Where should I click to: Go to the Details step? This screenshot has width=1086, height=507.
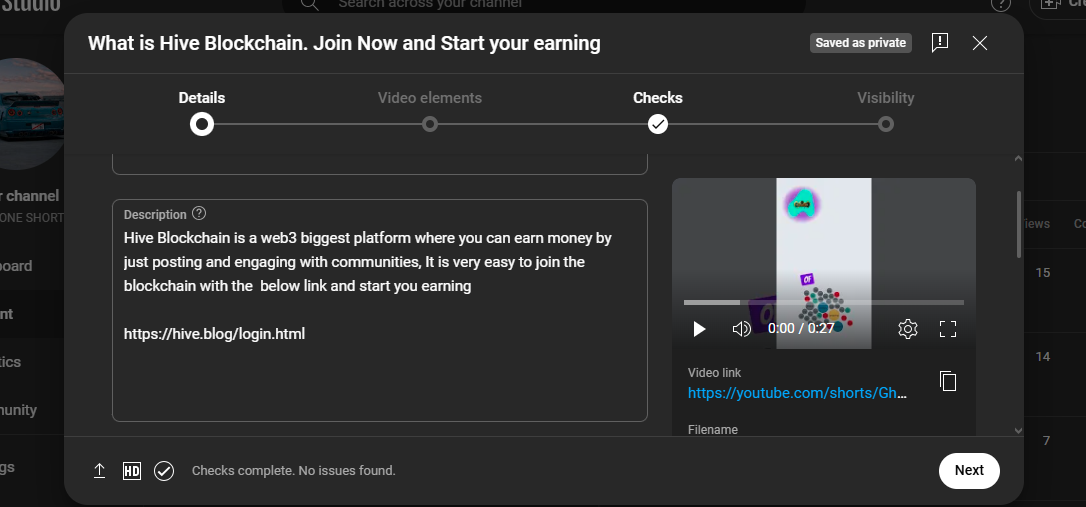point(202,98)
